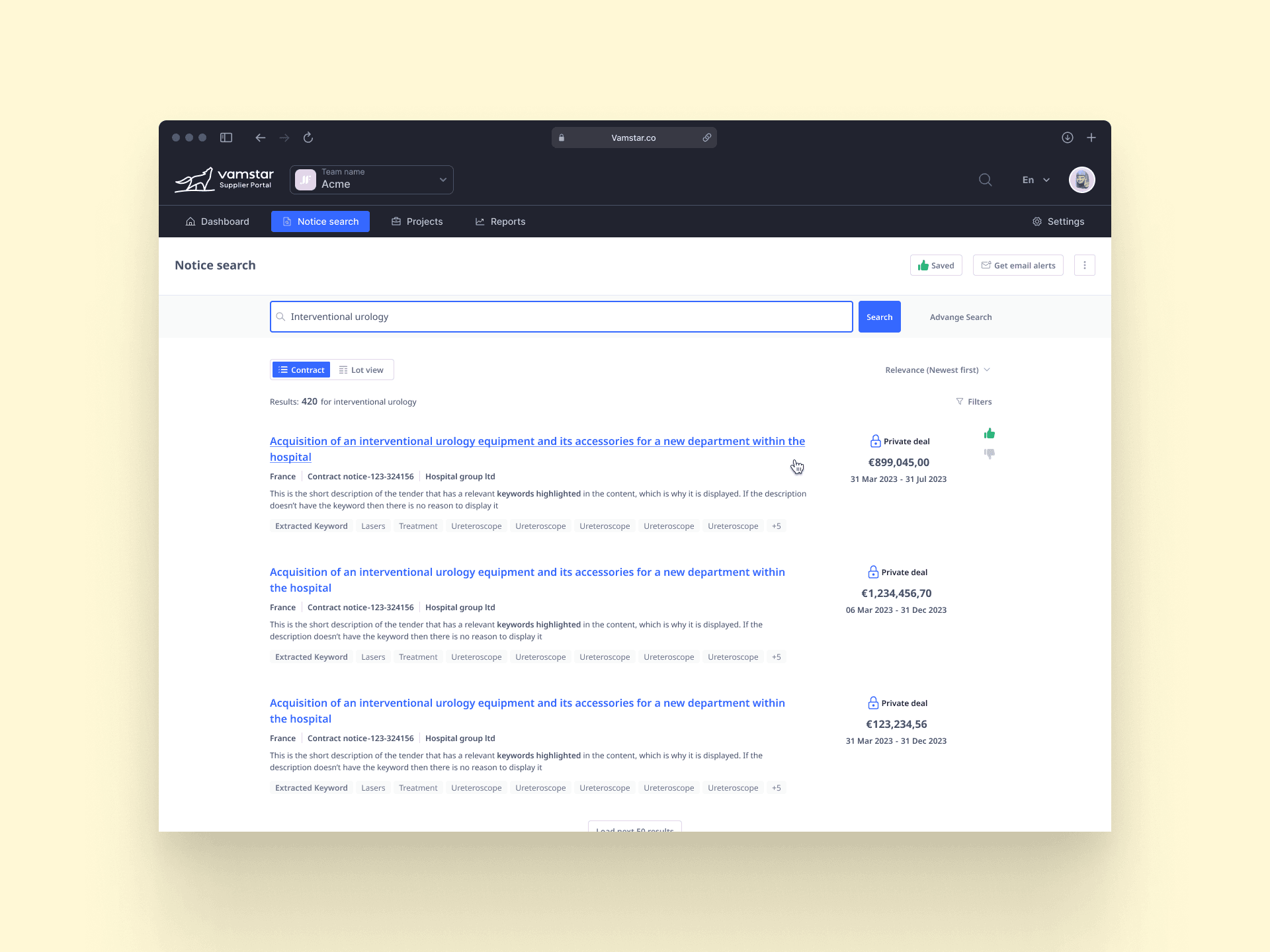Toggle to Lot view layout
Viewport: 1270px width, 952px height.
362,370
